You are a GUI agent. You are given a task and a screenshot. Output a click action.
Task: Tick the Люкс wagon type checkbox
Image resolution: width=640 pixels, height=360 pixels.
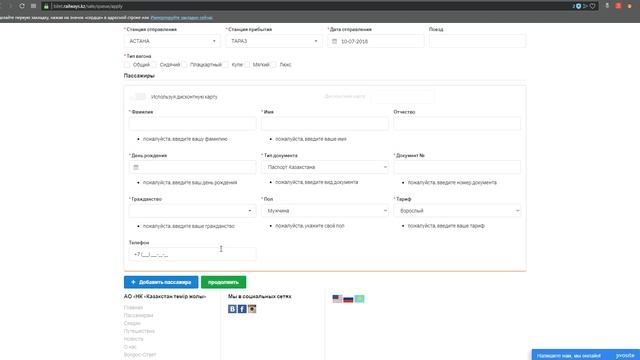tap(274, 64)
